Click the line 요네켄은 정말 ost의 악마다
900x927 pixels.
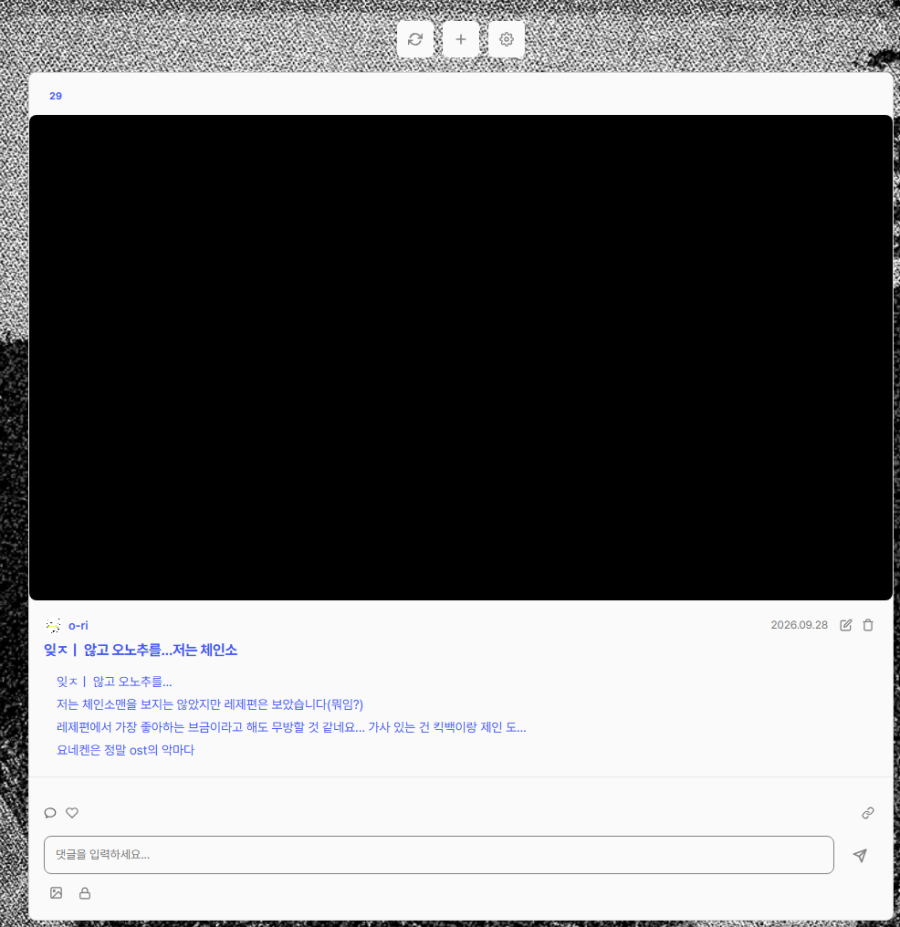coord(125,750)
